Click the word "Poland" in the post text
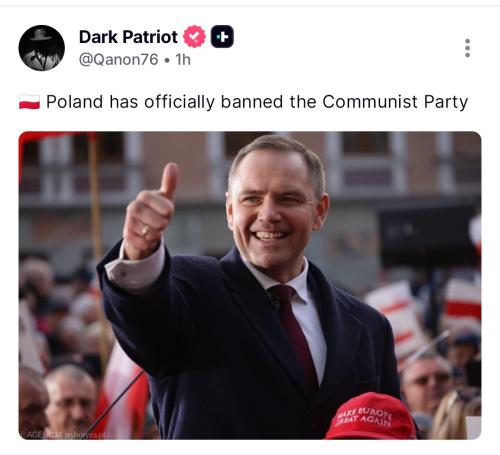Screen dimensions: 500x455 point(74,102)
